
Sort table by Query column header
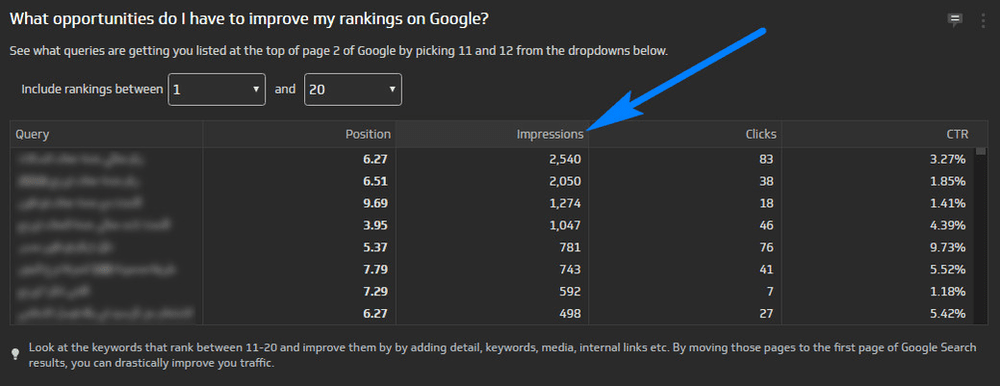[107, 134]
